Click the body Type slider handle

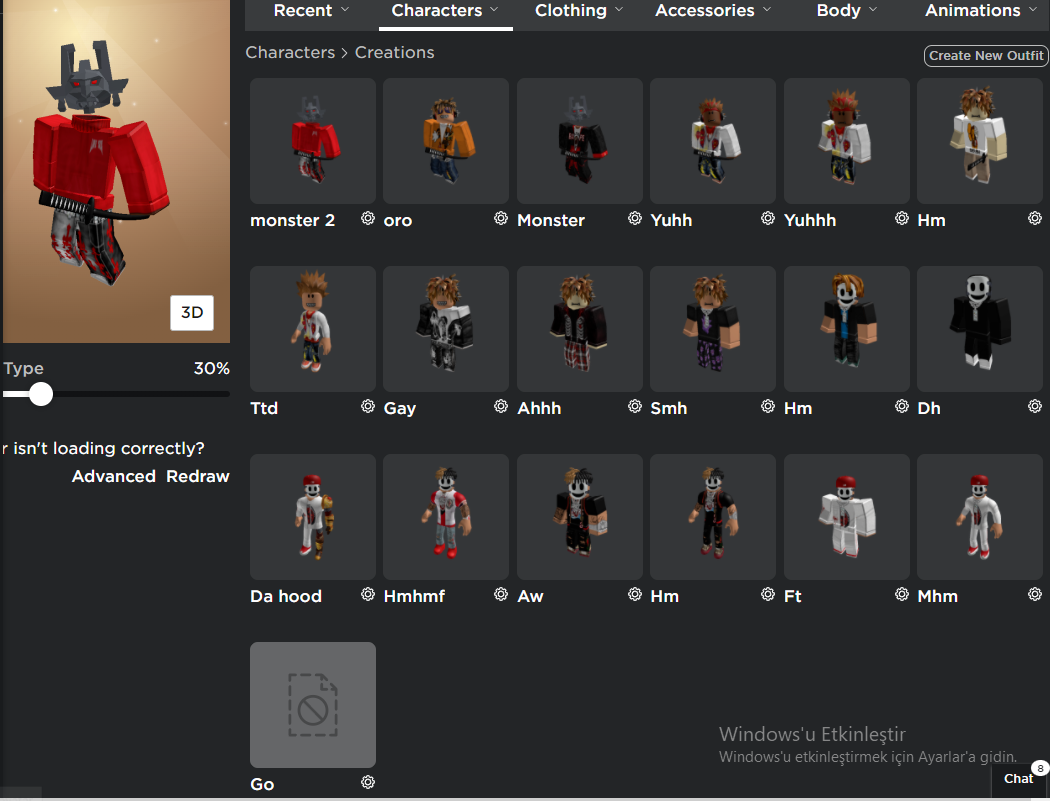[x=41, y=394]
